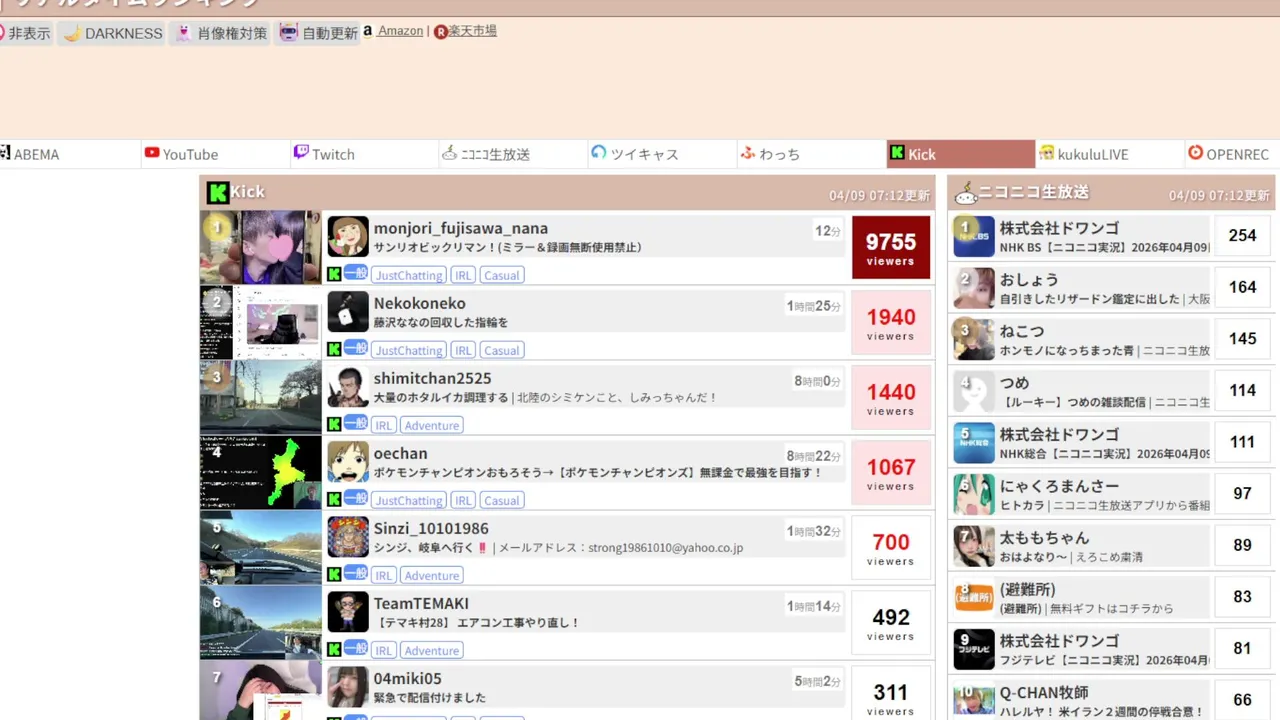Click IRL tag on Nekokoneko row

[462, 350]
